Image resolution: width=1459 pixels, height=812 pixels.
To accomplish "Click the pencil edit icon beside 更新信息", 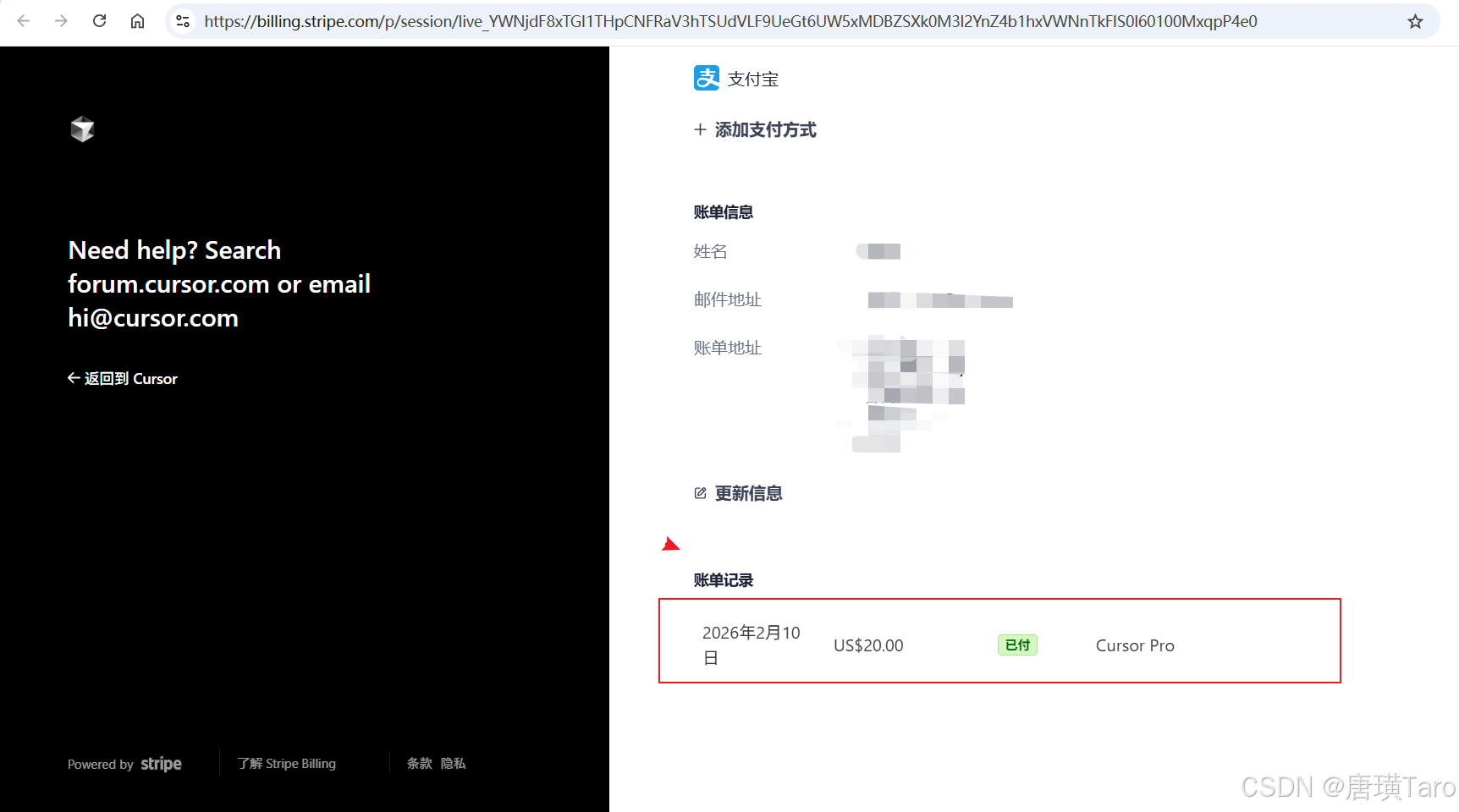I will pyautogui.click(x=700, y=493).
